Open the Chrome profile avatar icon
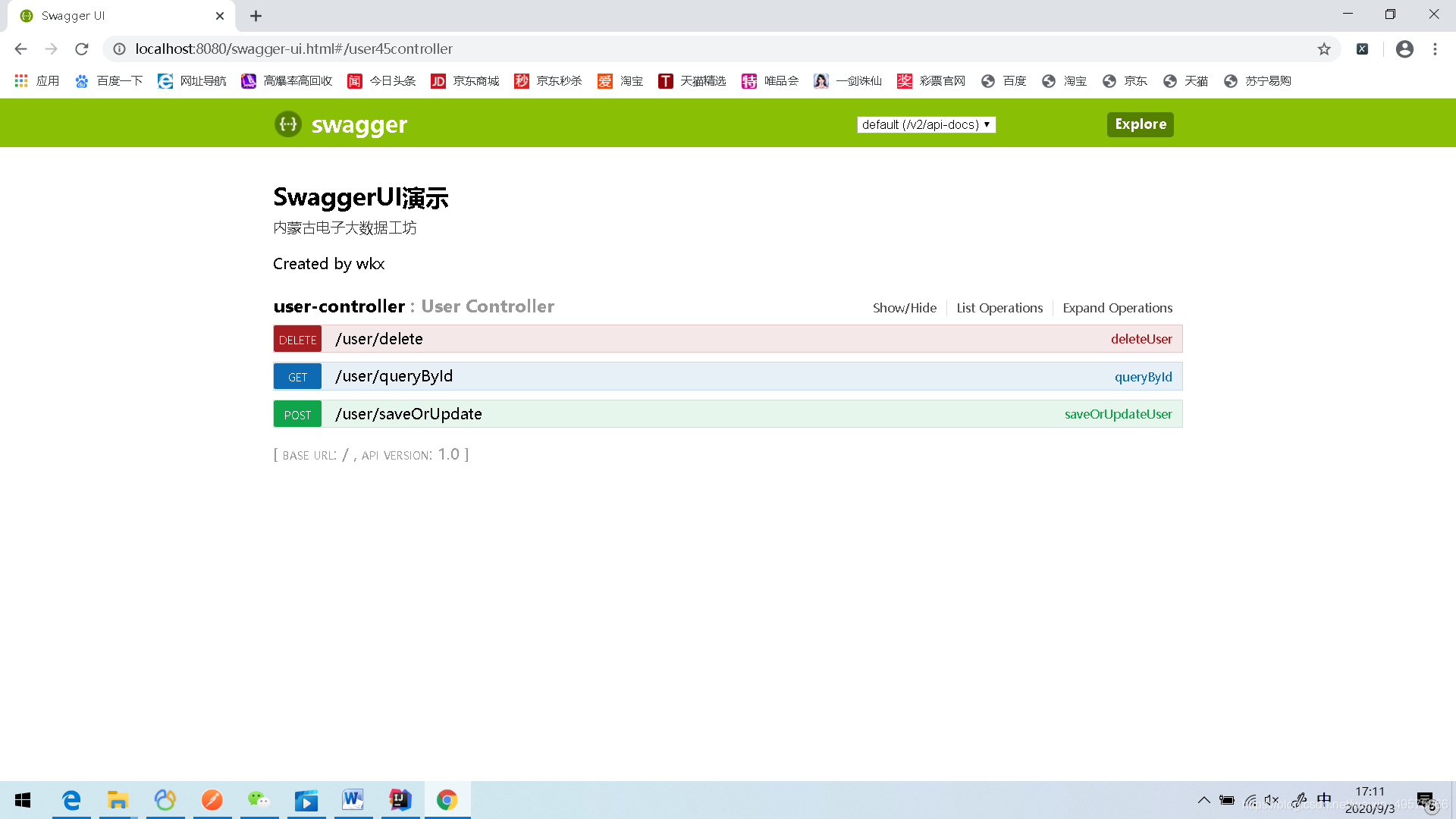The height and width of the screenshot is (819, 1456). tap(1404, 49)
